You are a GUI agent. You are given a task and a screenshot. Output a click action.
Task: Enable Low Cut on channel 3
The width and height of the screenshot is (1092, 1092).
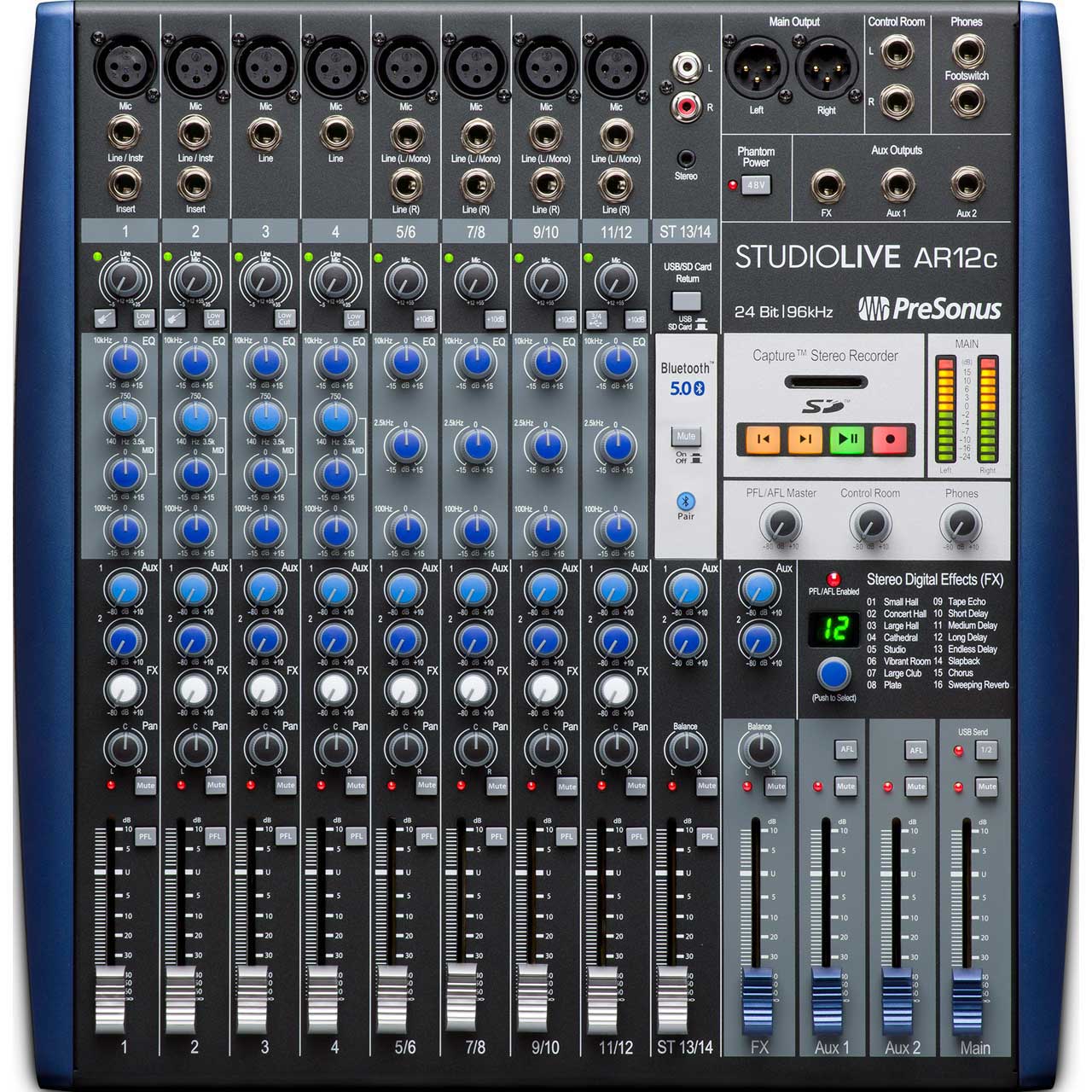click(x=284, y=318)
